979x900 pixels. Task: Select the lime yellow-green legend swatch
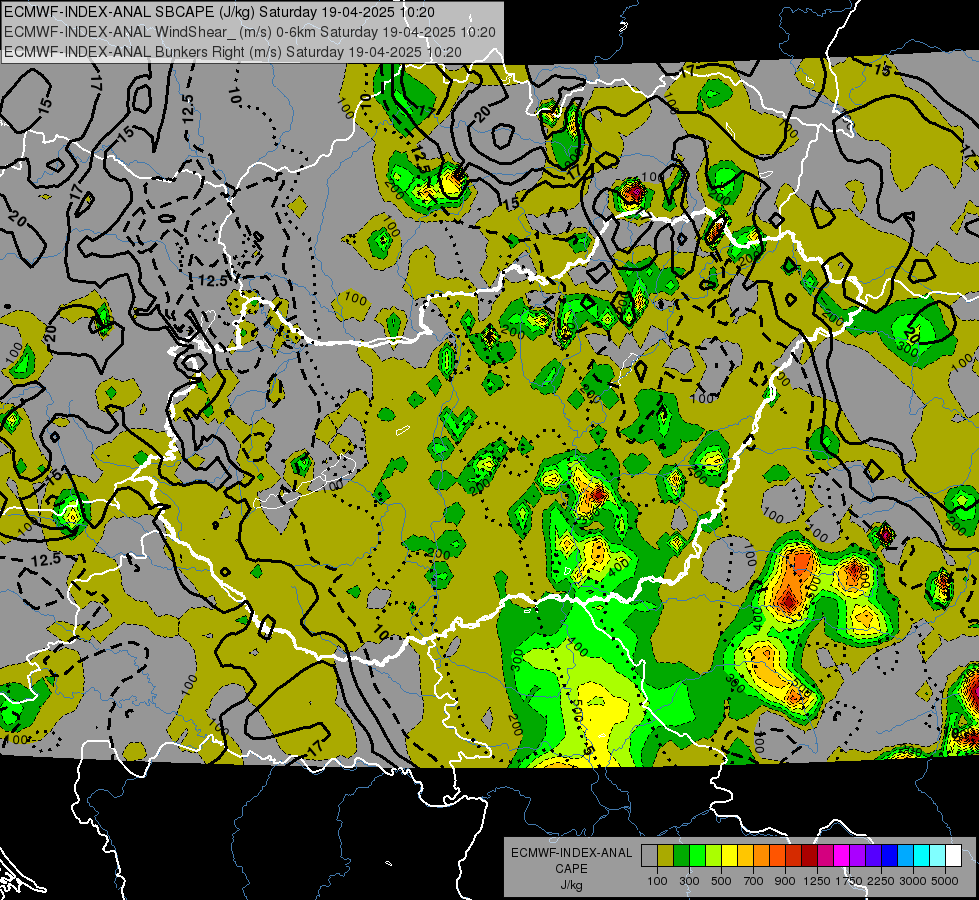pos(713,856)
